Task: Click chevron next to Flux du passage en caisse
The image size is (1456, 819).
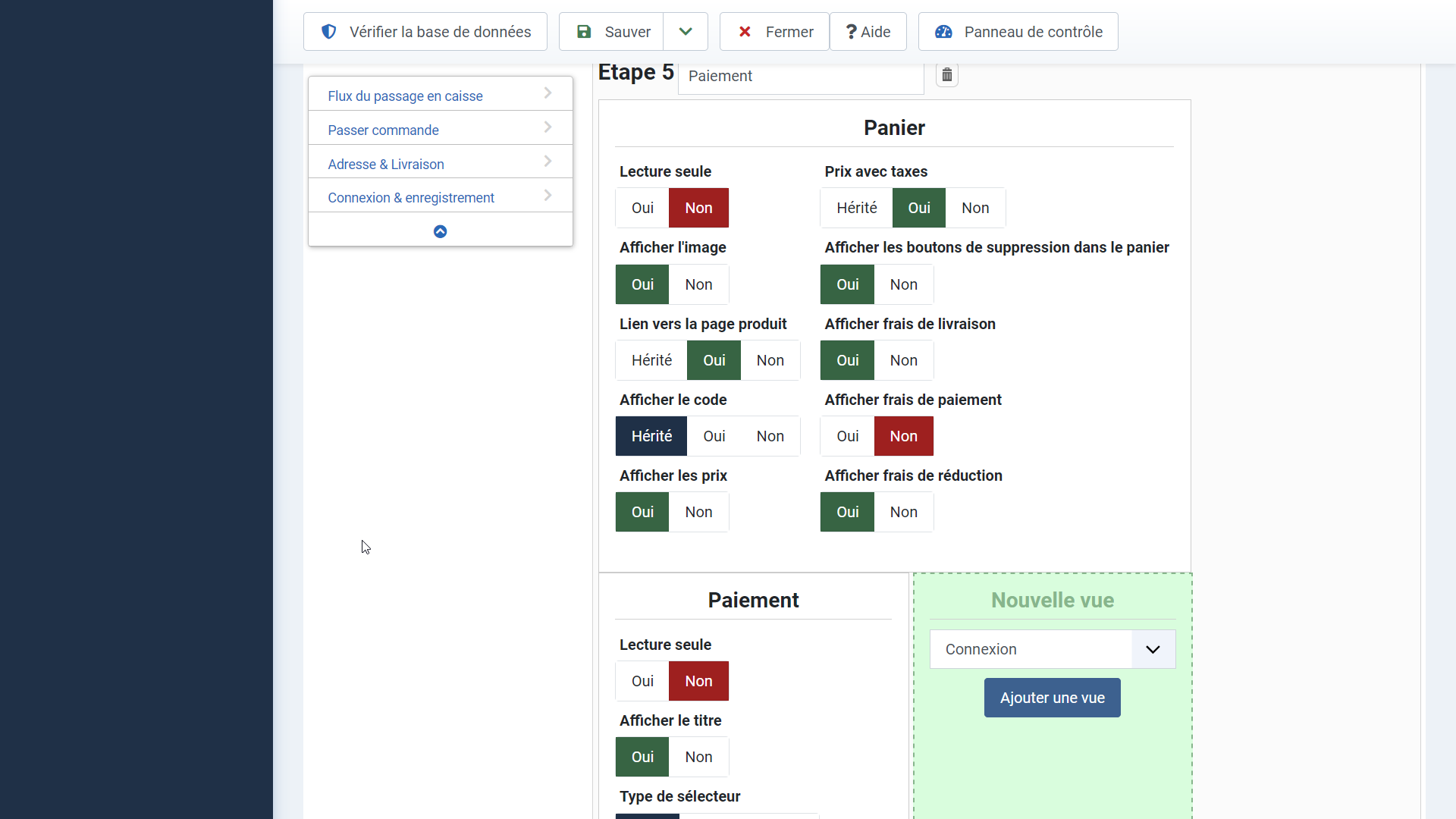Action: [x=548, y=93]
